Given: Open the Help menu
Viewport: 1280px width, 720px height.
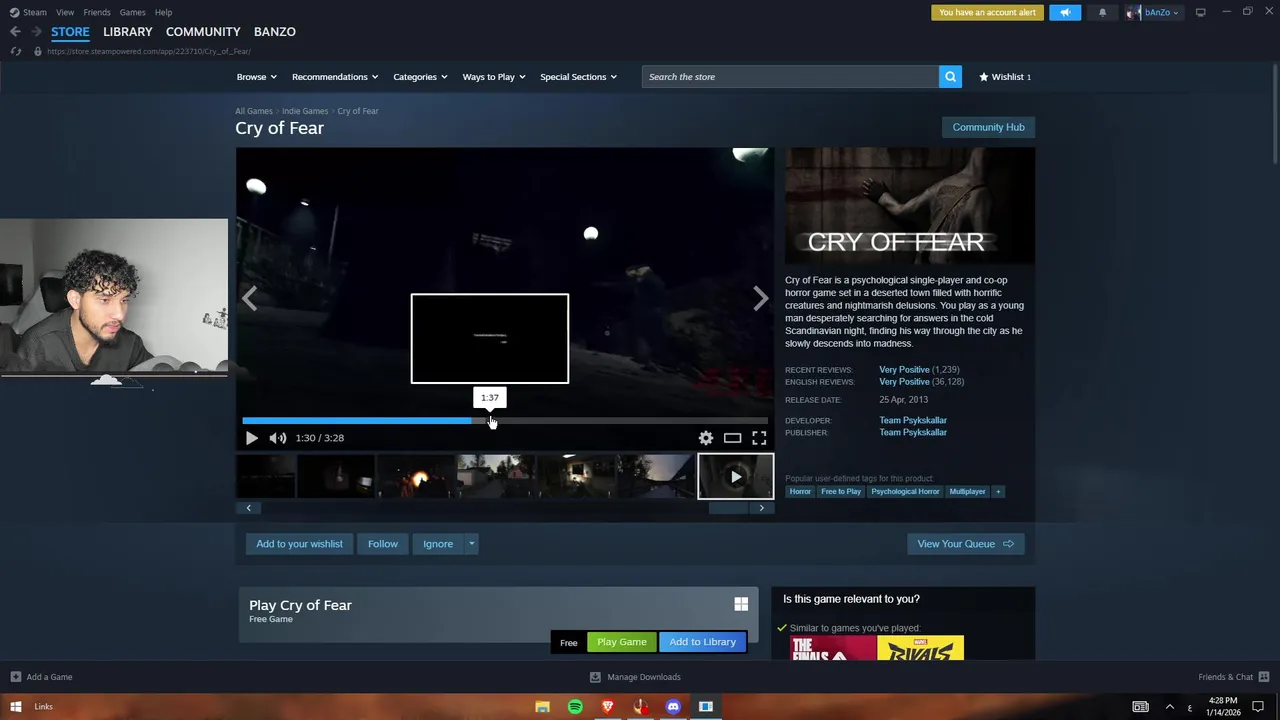Looking at the screenshot, I should tap(164, 12).
